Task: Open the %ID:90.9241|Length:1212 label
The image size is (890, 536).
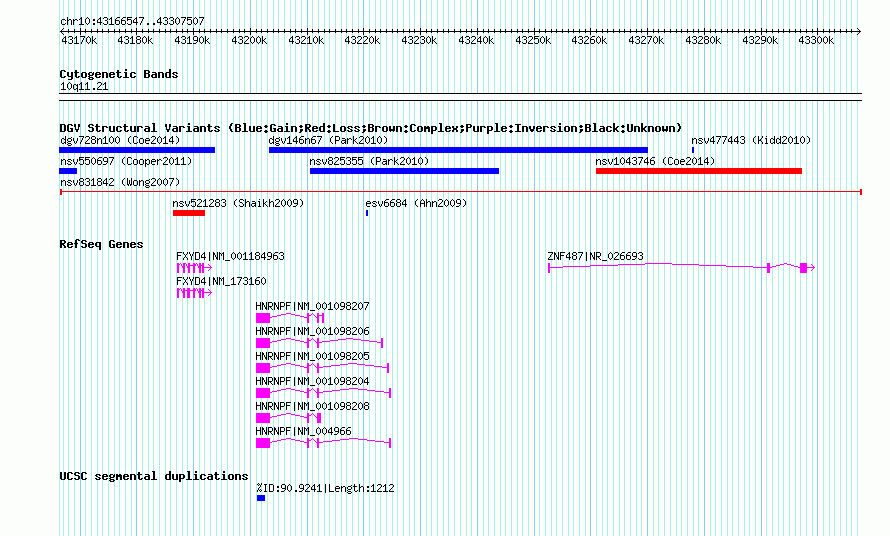Action: 325,488
